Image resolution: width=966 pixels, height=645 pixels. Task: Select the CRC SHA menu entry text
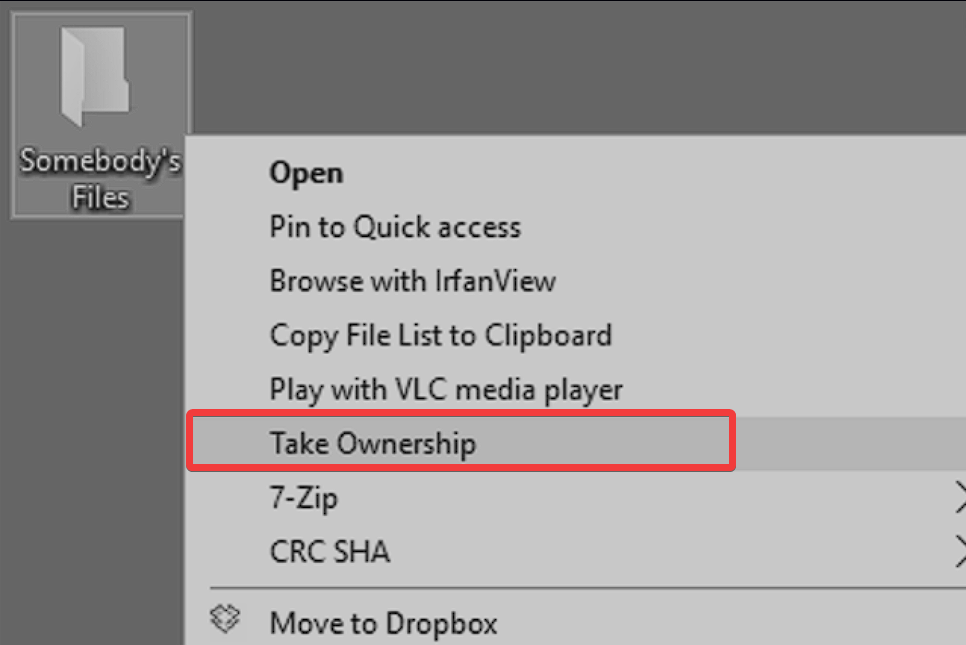pyautogui.click(x=329, y=551)
